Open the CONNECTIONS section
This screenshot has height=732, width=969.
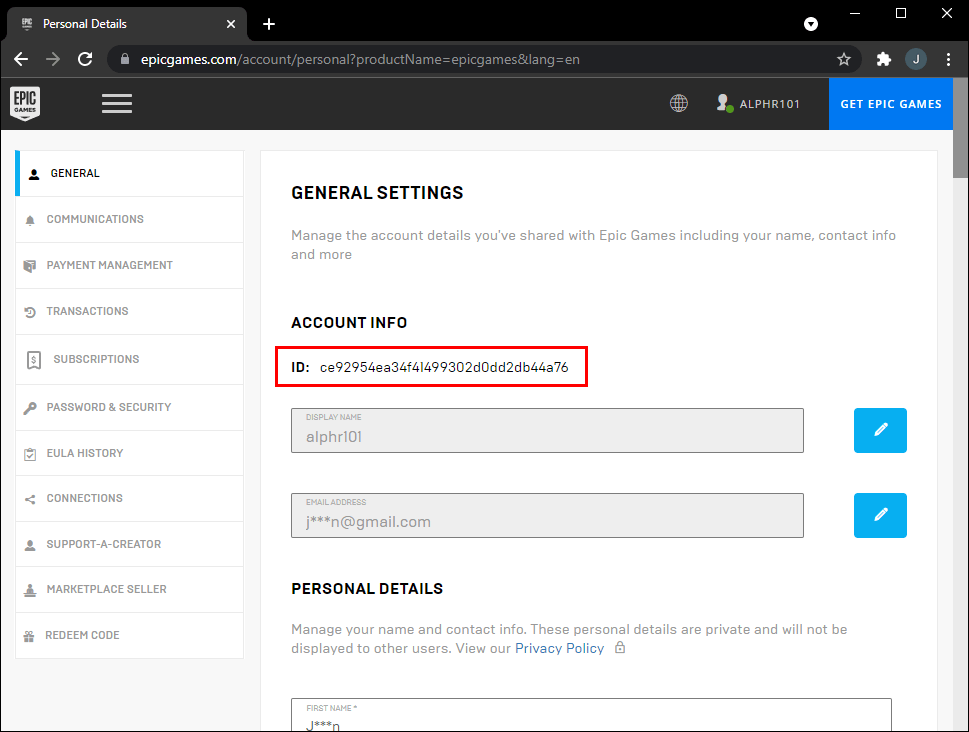130,498
